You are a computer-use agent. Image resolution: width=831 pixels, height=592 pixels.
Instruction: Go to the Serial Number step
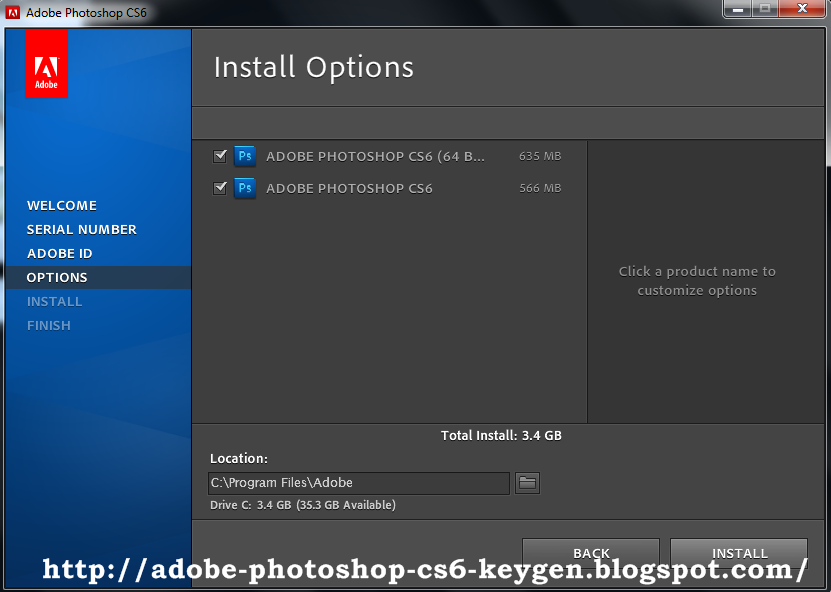click(82, 229)
